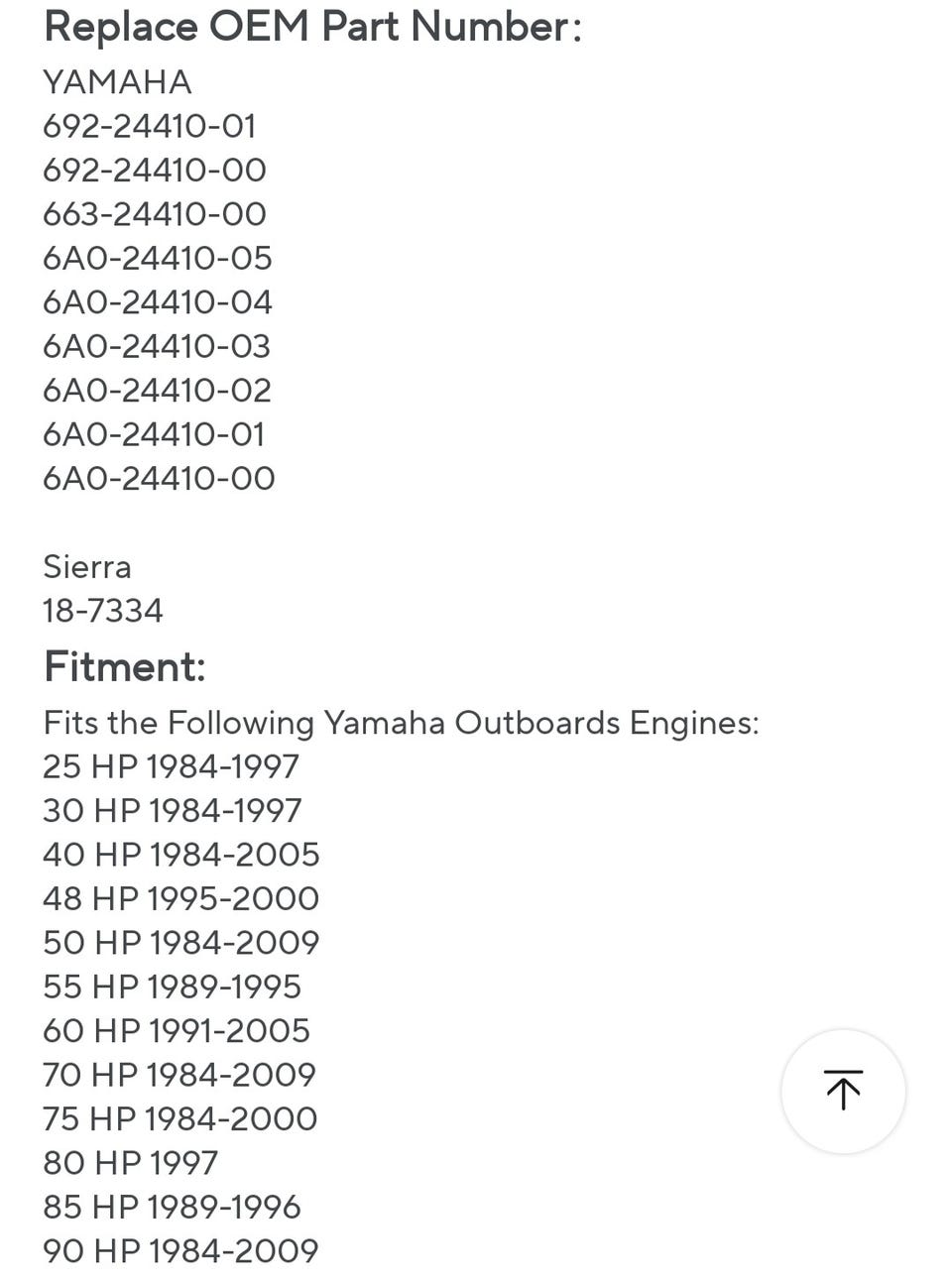Click the "Fitment:" heading
Screen dimensions: 952x1281
(125, 666)
